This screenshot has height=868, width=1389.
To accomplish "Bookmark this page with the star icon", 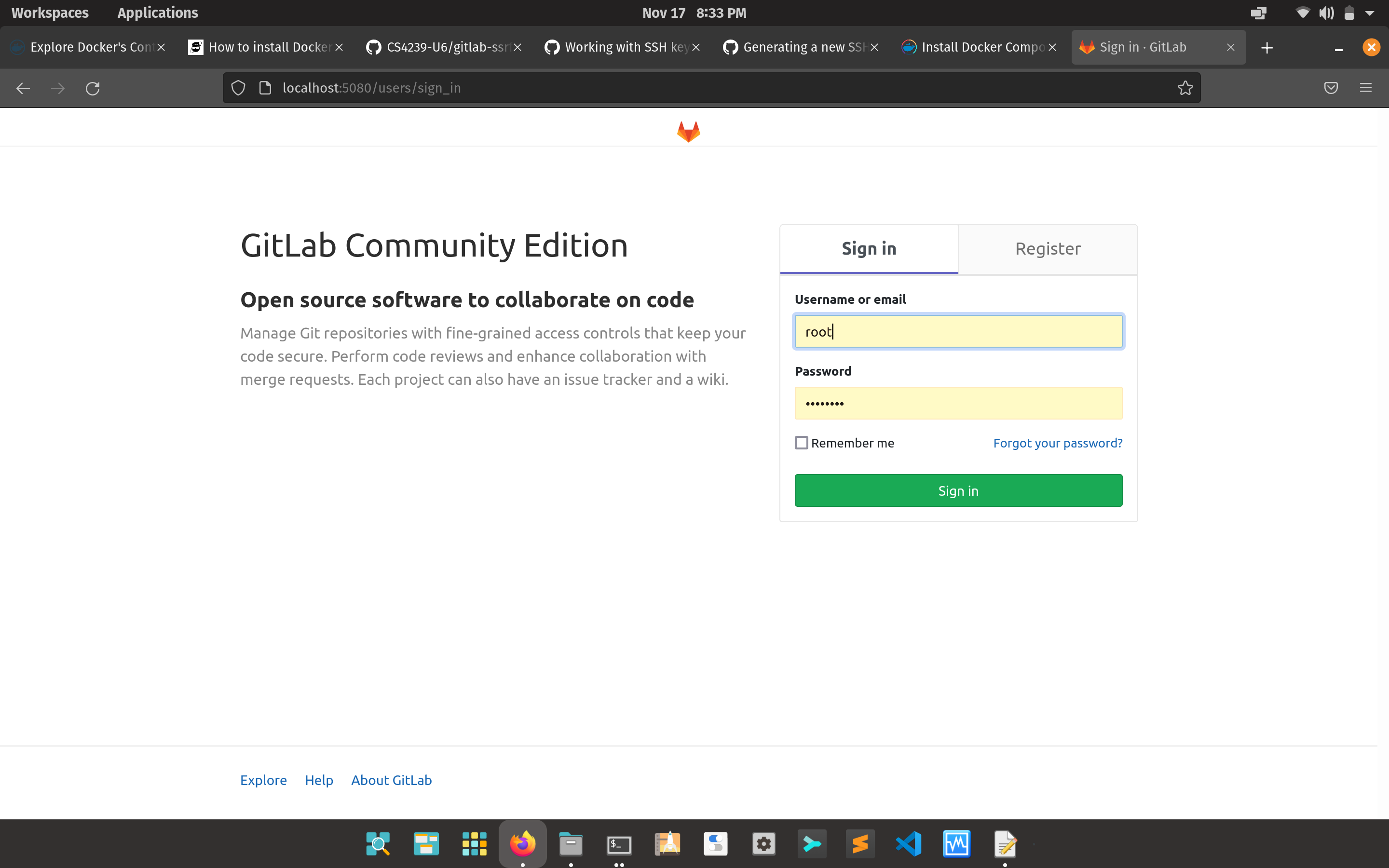I will tap(1185, 88).
